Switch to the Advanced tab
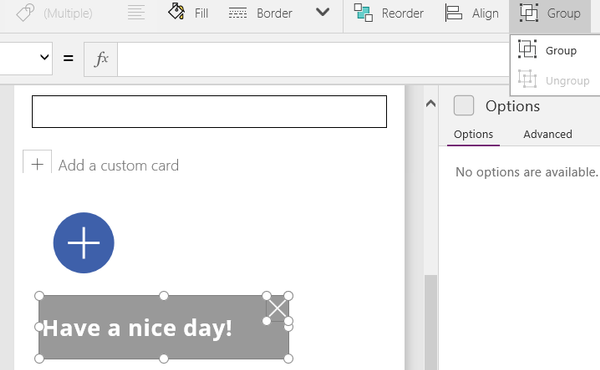 pyautogui.click(x=548, y=134)
